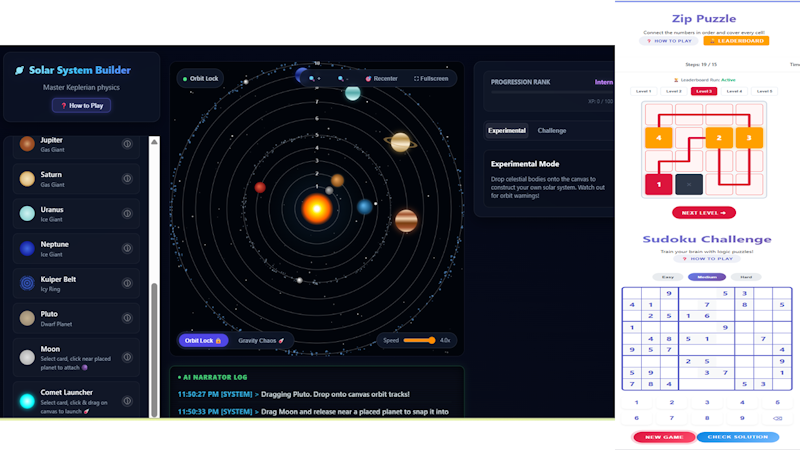Viewport: 800px width, 450px height.
Task: Click the Neptune card info icon
Action: pos(127,248)
